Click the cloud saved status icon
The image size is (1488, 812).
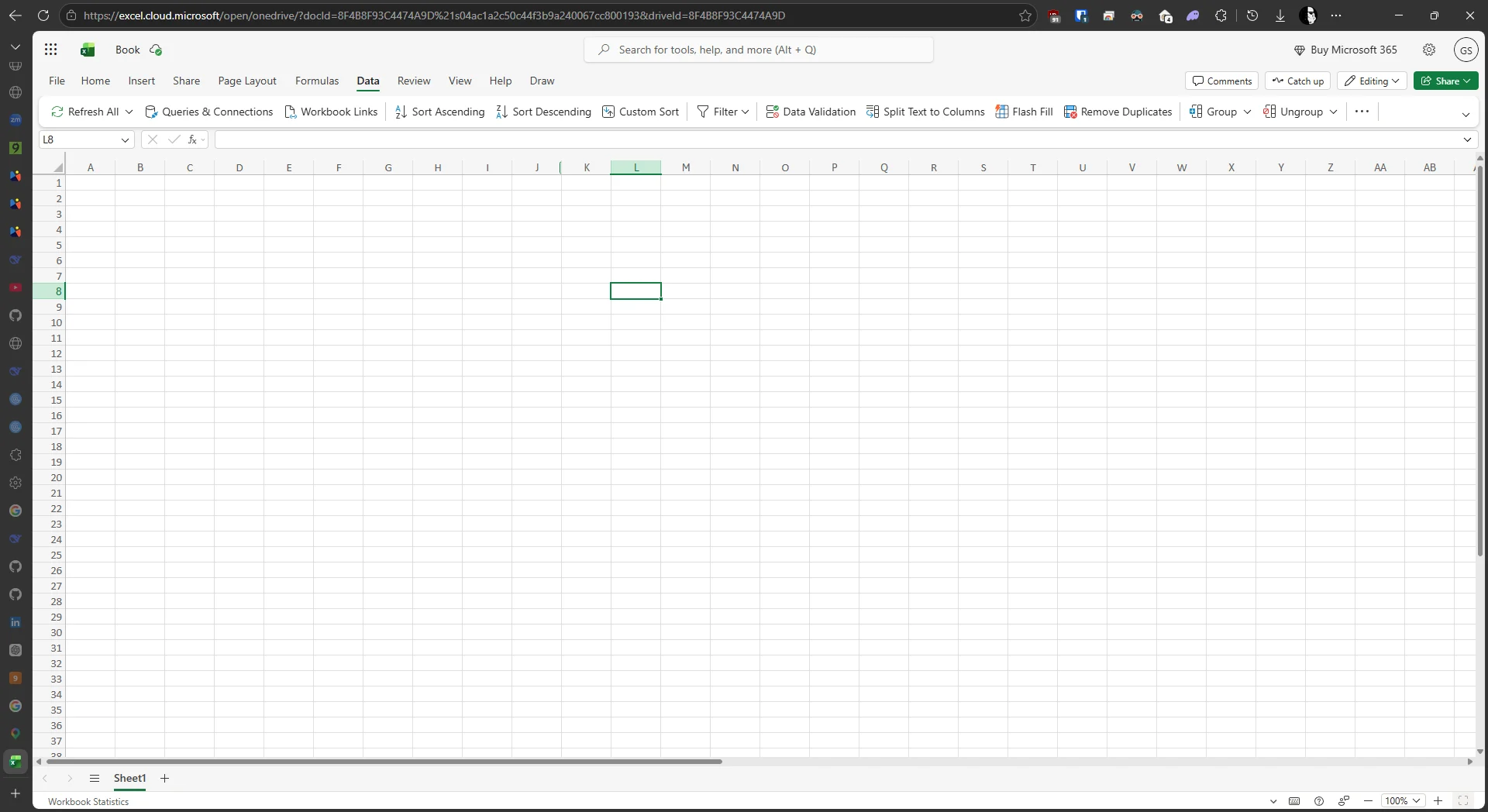pyautogui.click(x=156, y=50)
